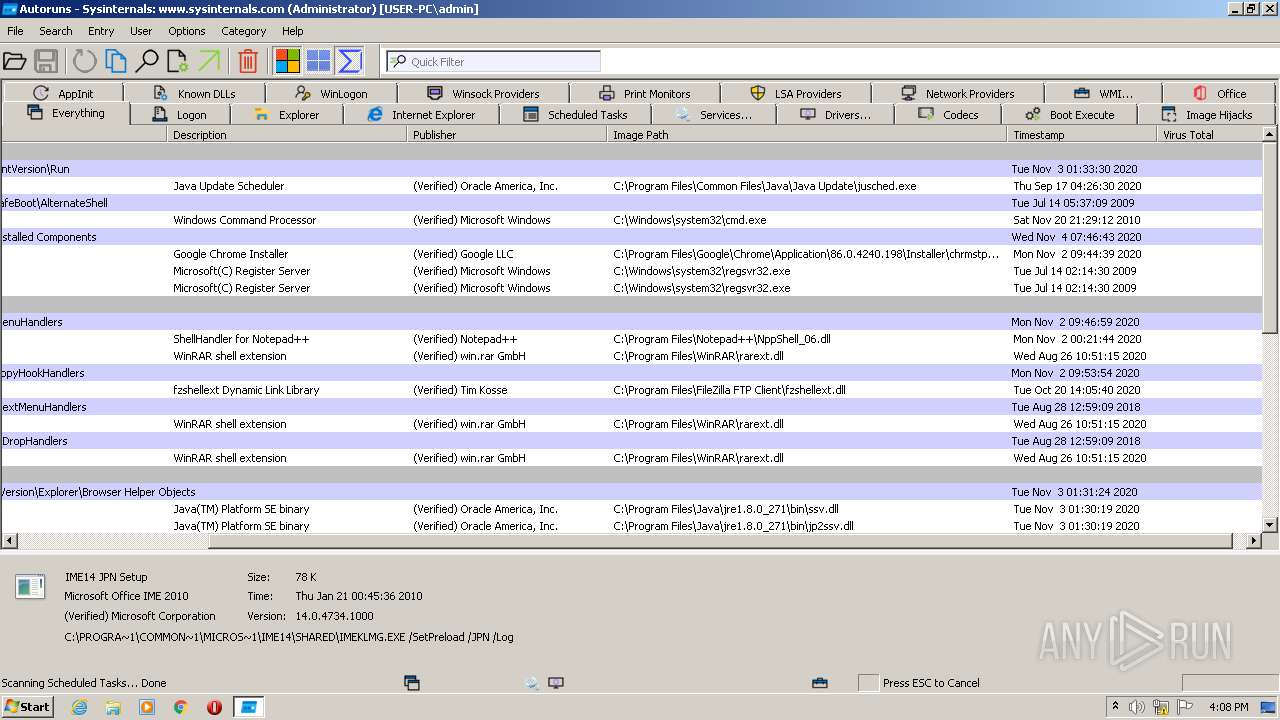1280x720 pixels.
Task: Open the Search menu
Action: pyautogui.click(x=56, y=31)
